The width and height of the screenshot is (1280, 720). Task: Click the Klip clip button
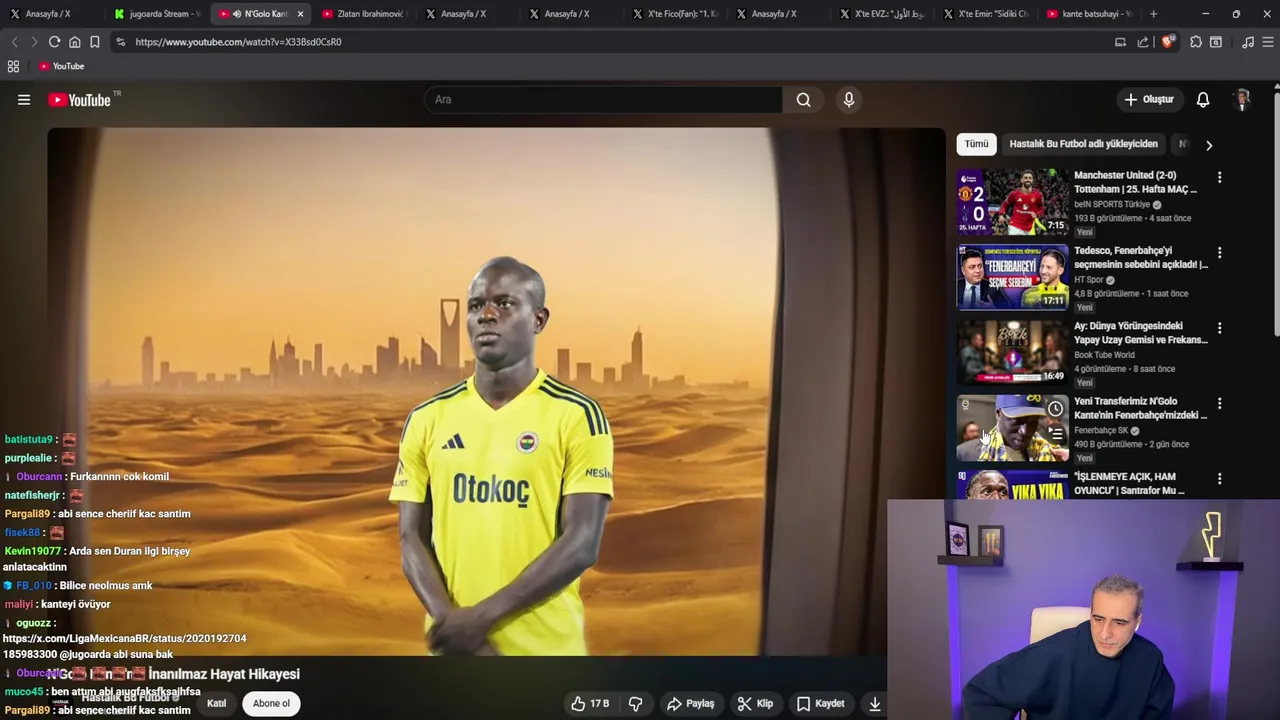click(x=755, y=704)
